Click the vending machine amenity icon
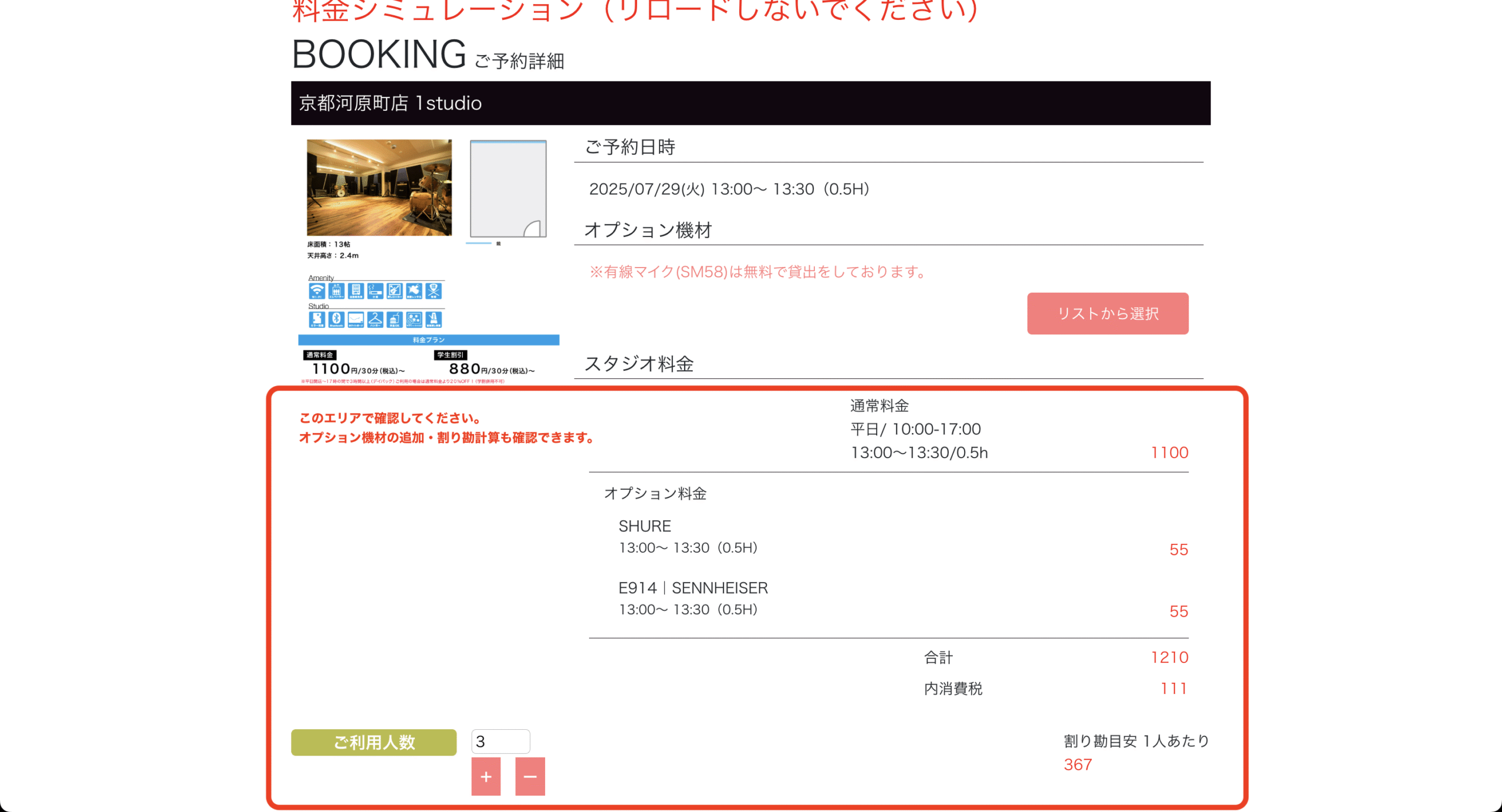Screen dimensions: 1502x812 [356, 291]
